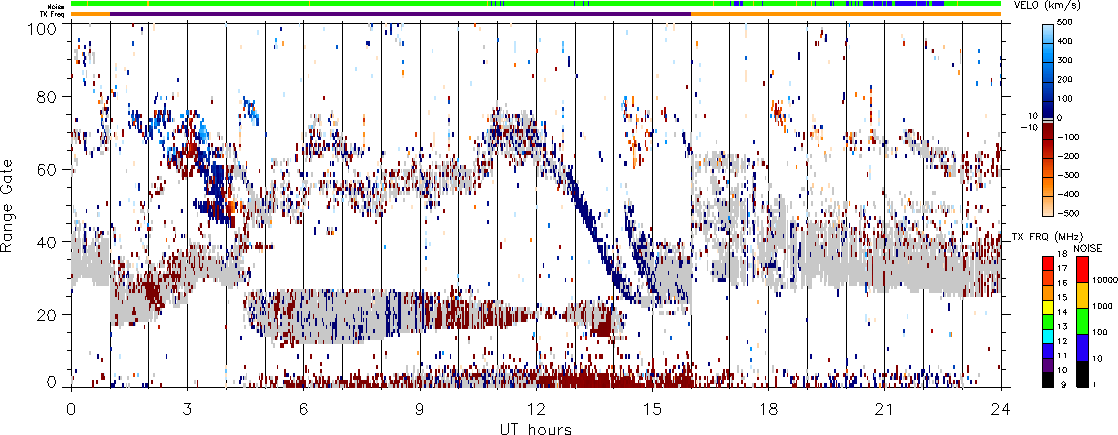Click x-axis tick label 9
The image size is (1118, 435).
pos(420,409)
